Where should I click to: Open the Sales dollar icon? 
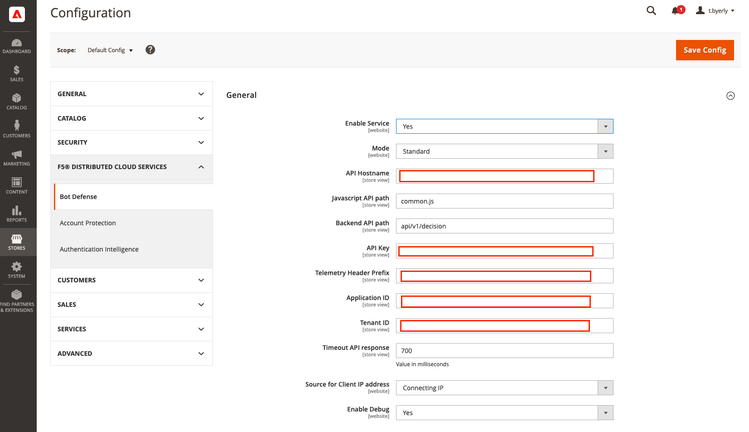tap(17, 72)
